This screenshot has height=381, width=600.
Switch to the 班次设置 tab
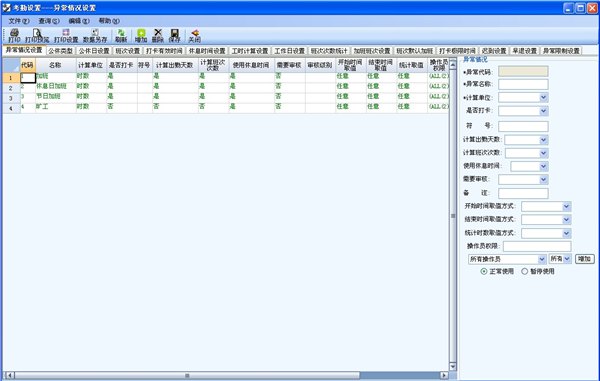tap(128, 50)
